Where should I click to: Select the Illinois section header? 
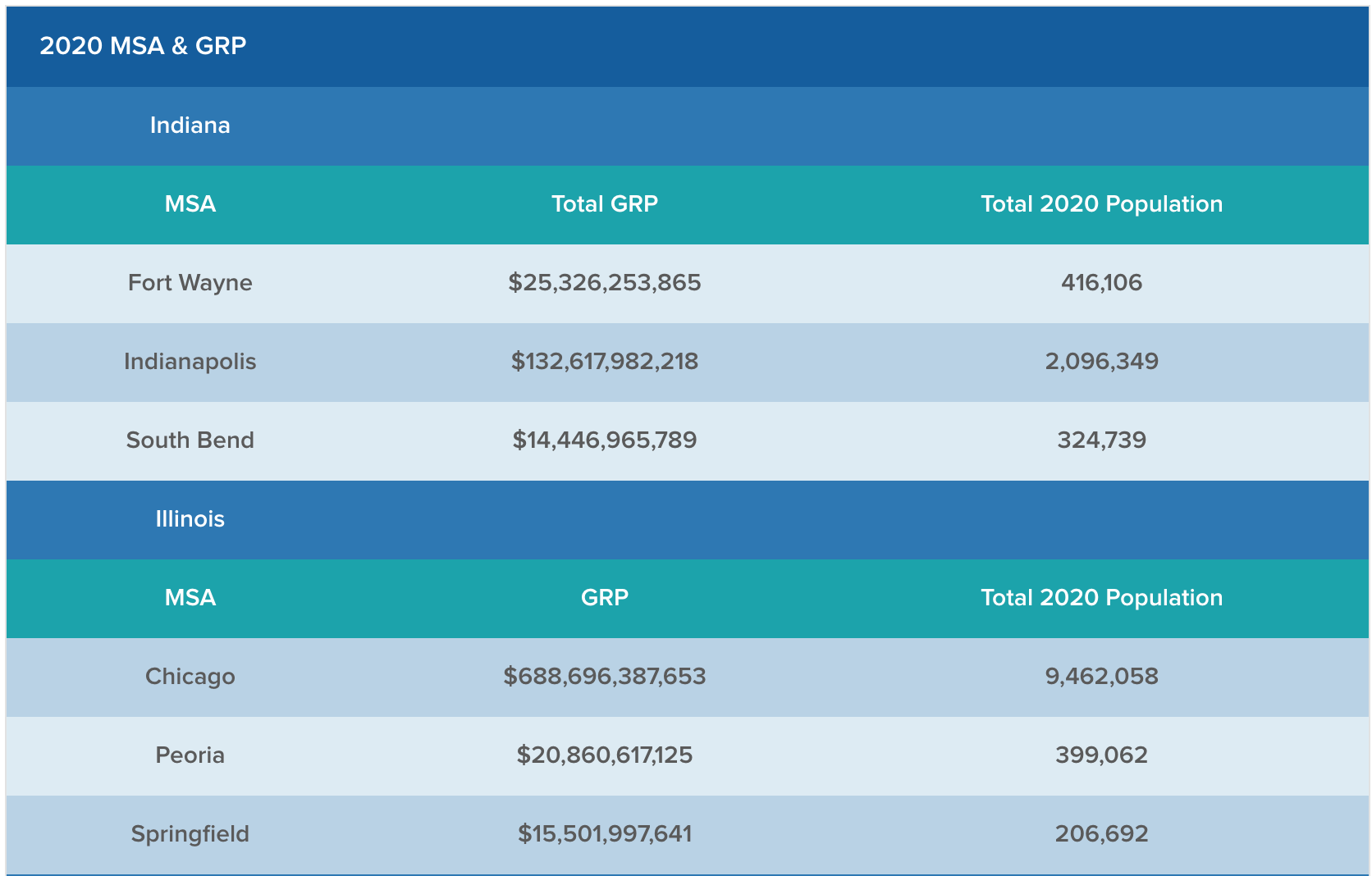[x=190, y=519]
